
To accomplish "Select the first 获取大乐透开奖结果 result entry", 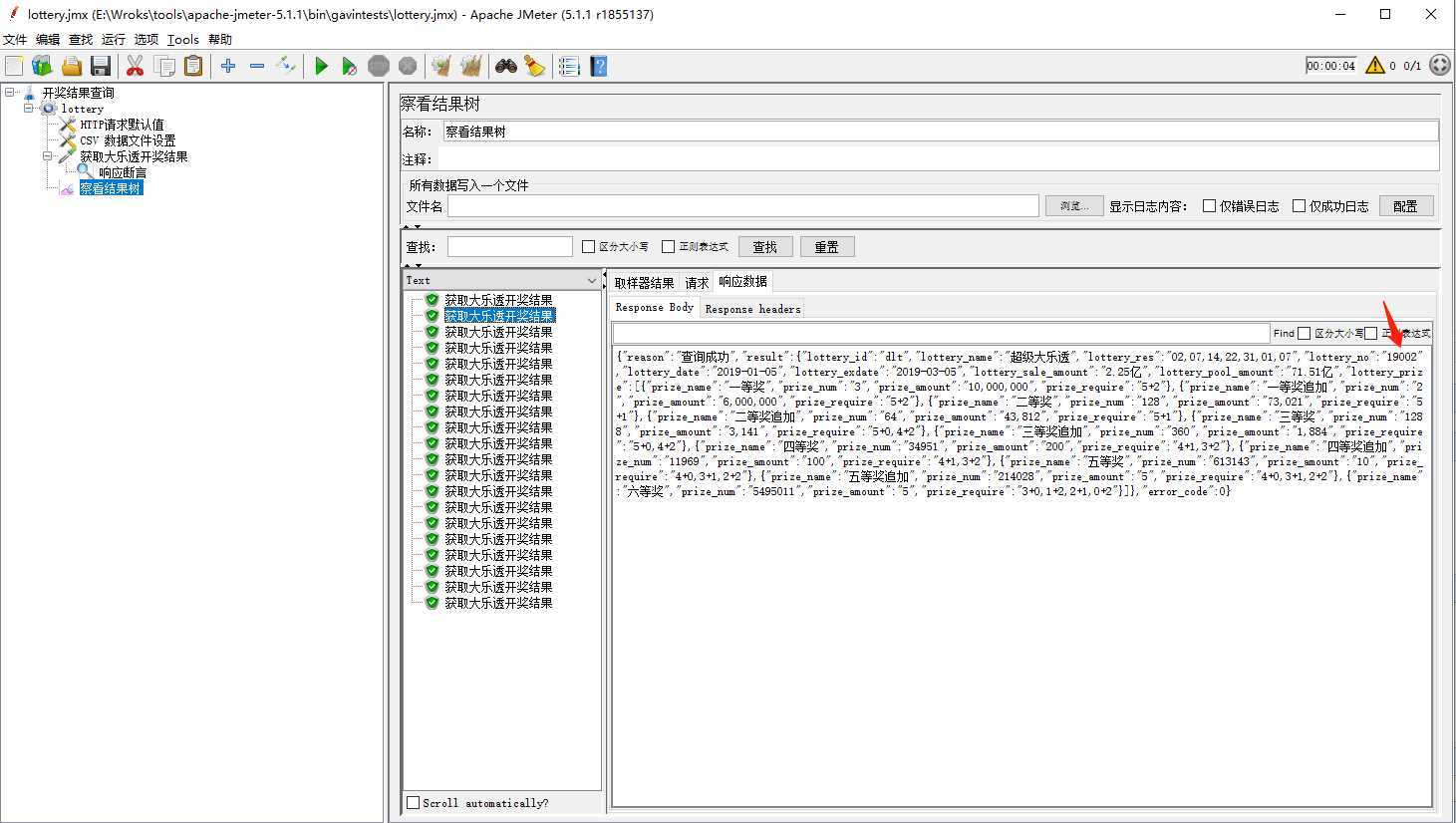I will click(x=498, y=300).
